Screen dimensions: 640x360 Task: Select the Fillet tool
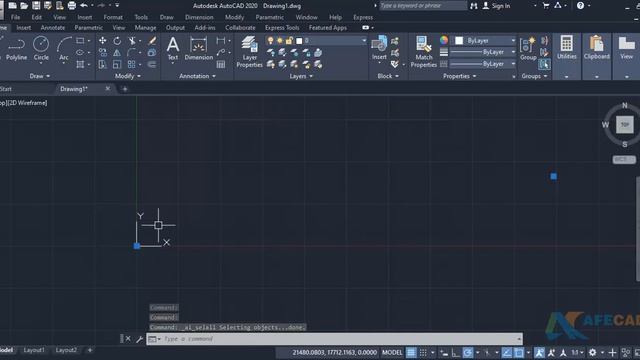coord(131,53)
